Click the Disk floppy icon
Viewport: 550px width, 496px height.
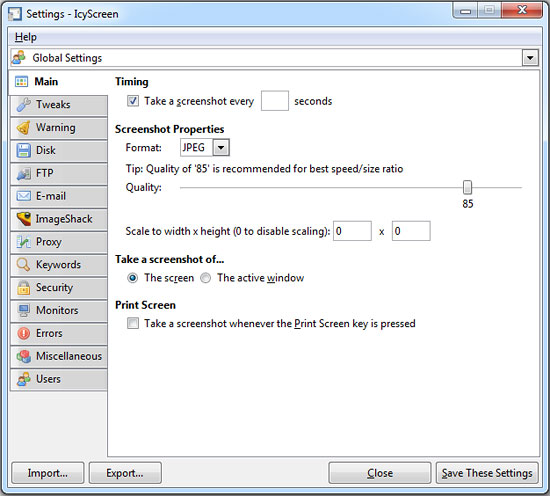(x=24, y=150)
